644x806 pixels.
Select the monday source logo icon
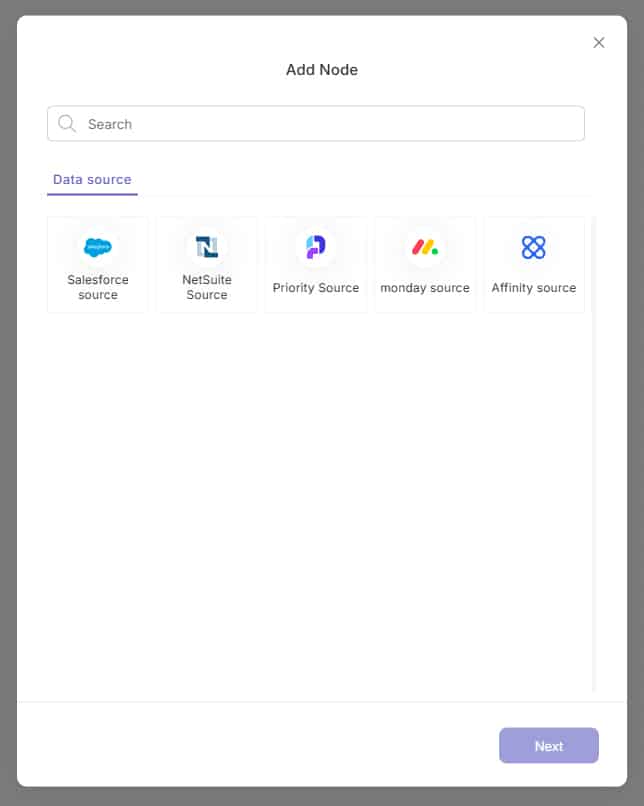click(425, 247)
